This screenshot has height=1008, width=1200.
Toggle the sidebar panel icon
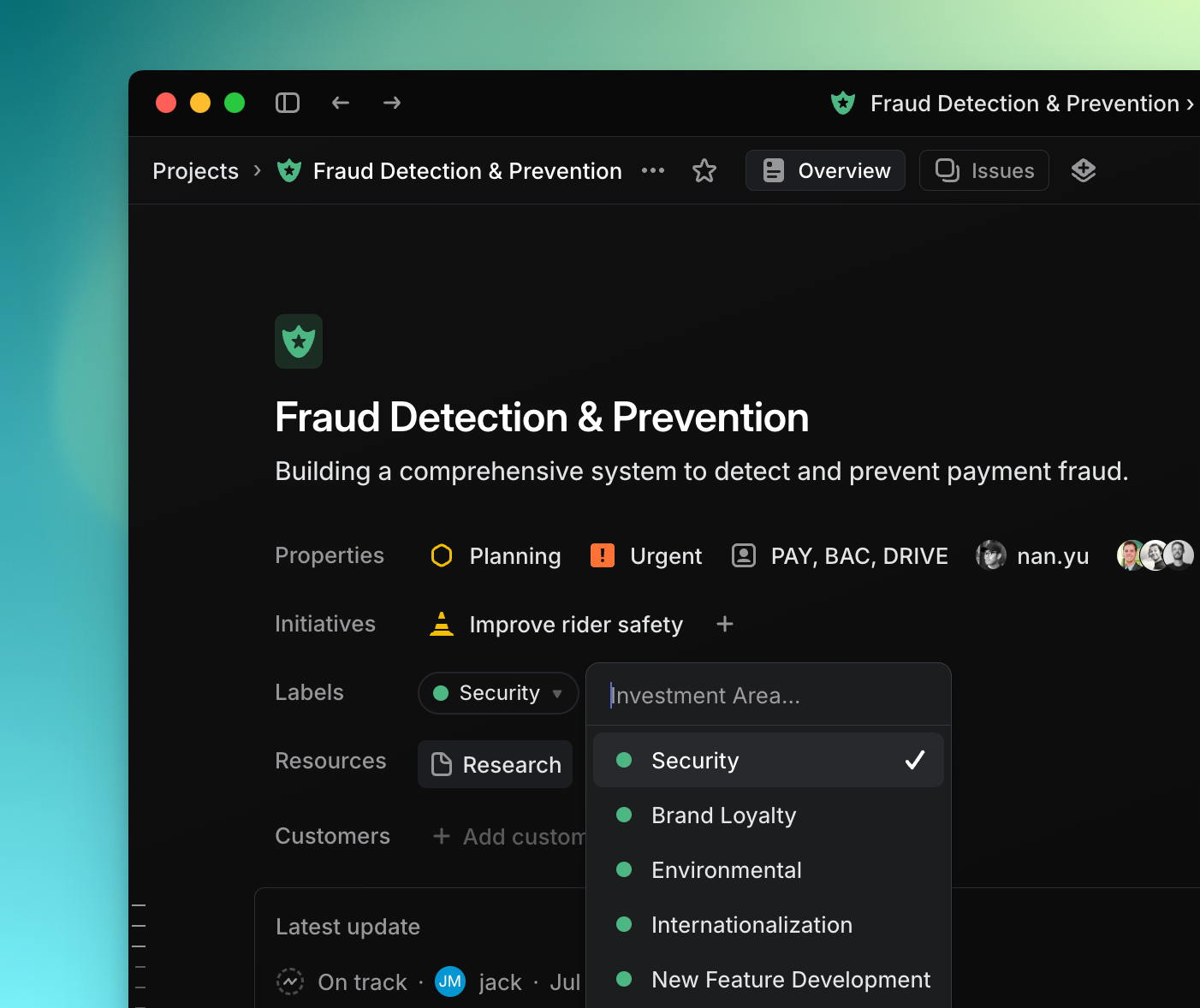coord(288,103)
